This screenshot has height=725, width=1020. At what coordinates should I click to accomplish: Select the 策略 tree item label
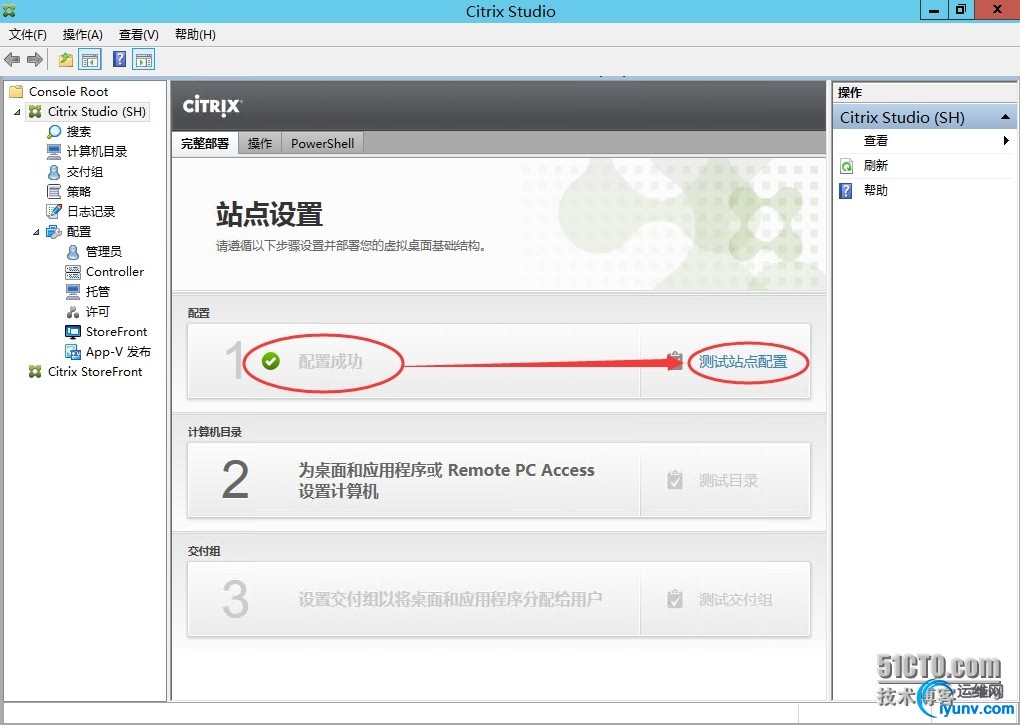[x=79, y=192]
